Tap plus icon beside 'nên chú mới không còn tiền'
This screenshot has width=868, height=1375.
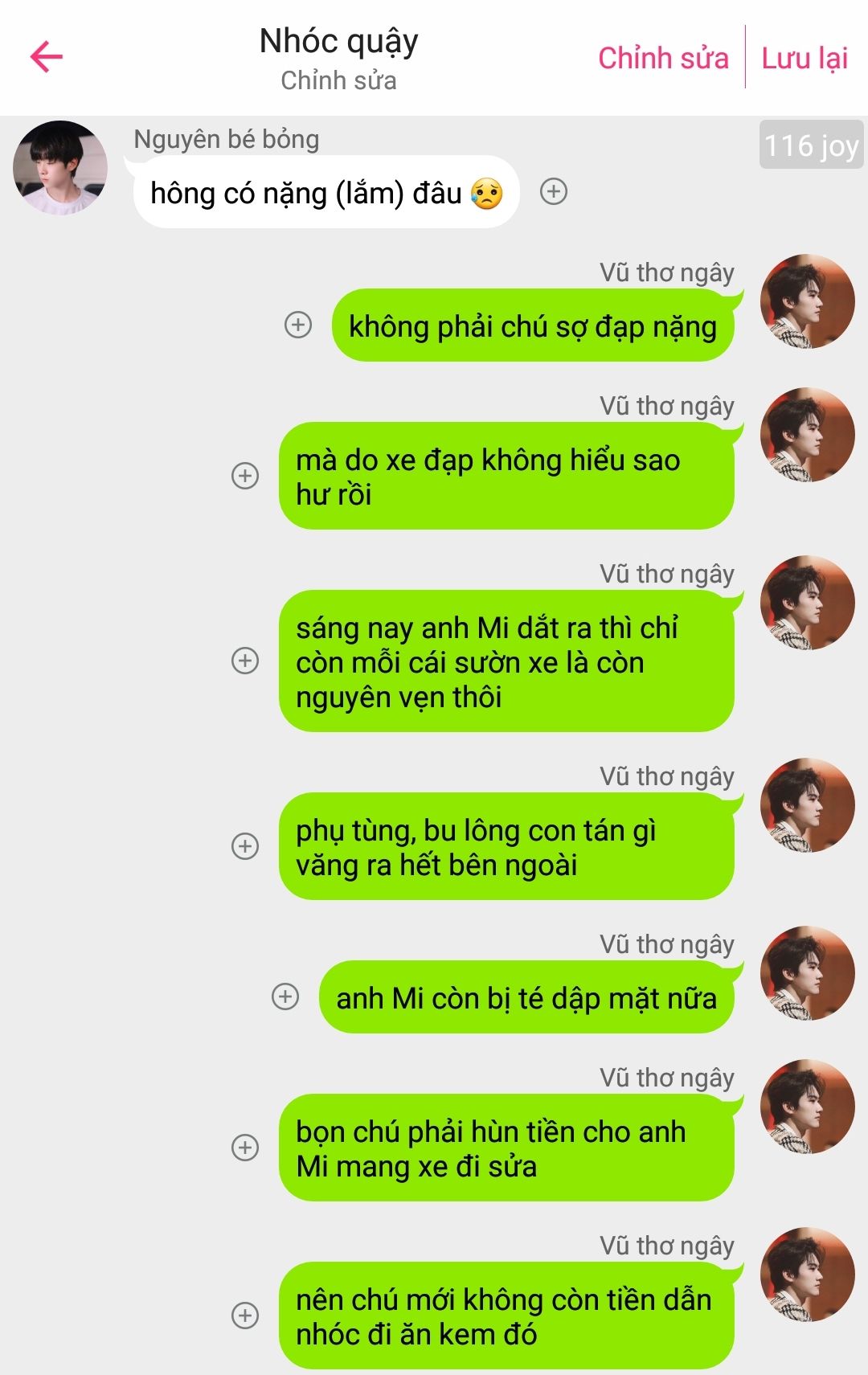[x=245, y=1316]
